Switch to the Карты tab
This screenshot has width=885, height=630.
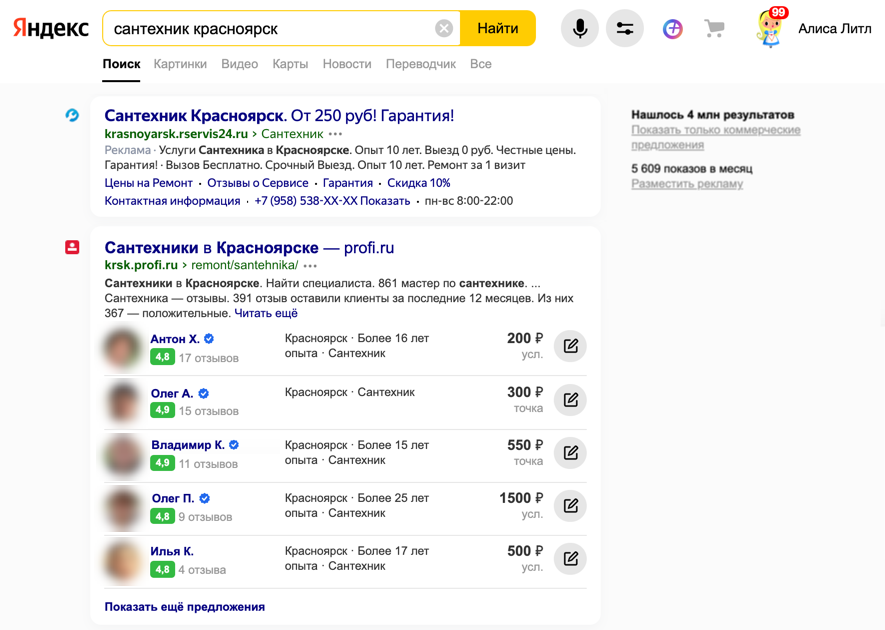[x=290, y=64]
